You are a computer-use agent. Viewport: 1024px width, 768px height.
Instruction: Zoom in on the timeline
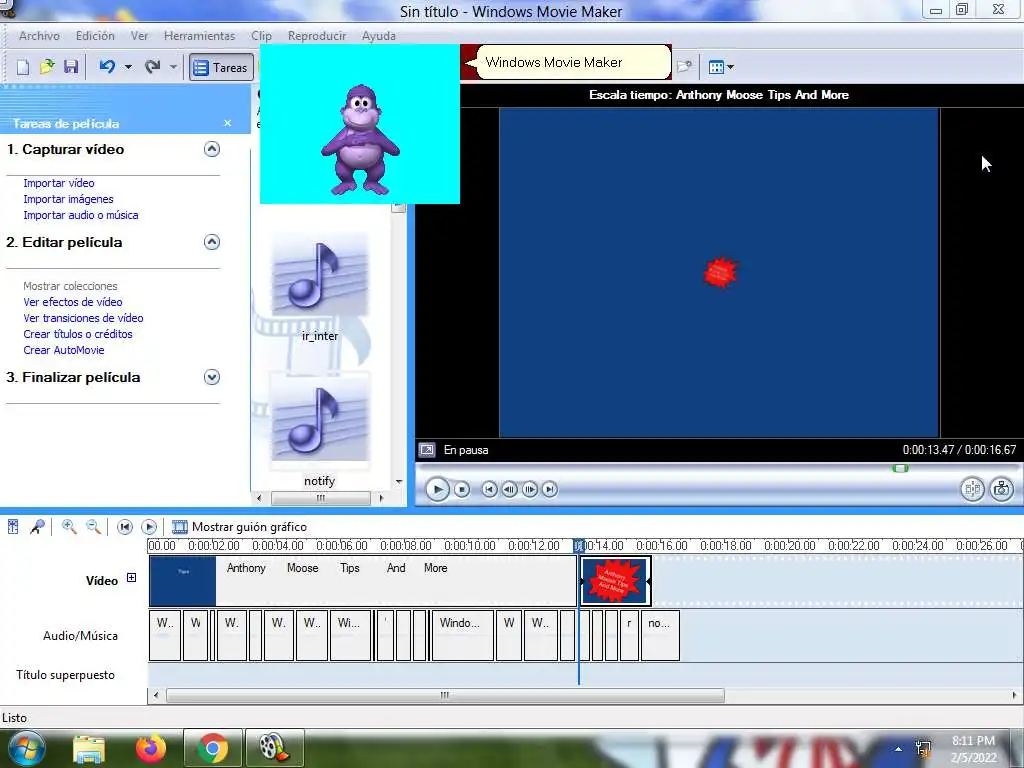(x=69, y=526)
